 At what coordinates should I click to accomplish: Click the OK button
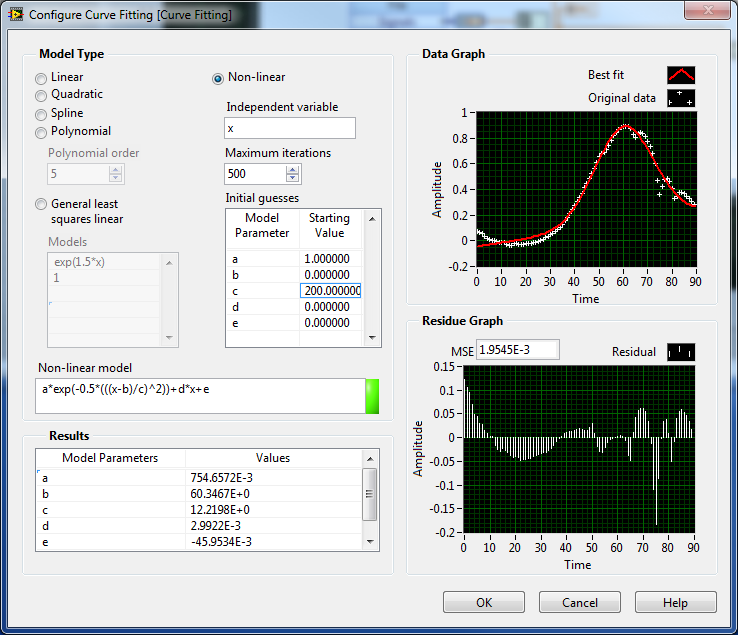tap(484, 603)
